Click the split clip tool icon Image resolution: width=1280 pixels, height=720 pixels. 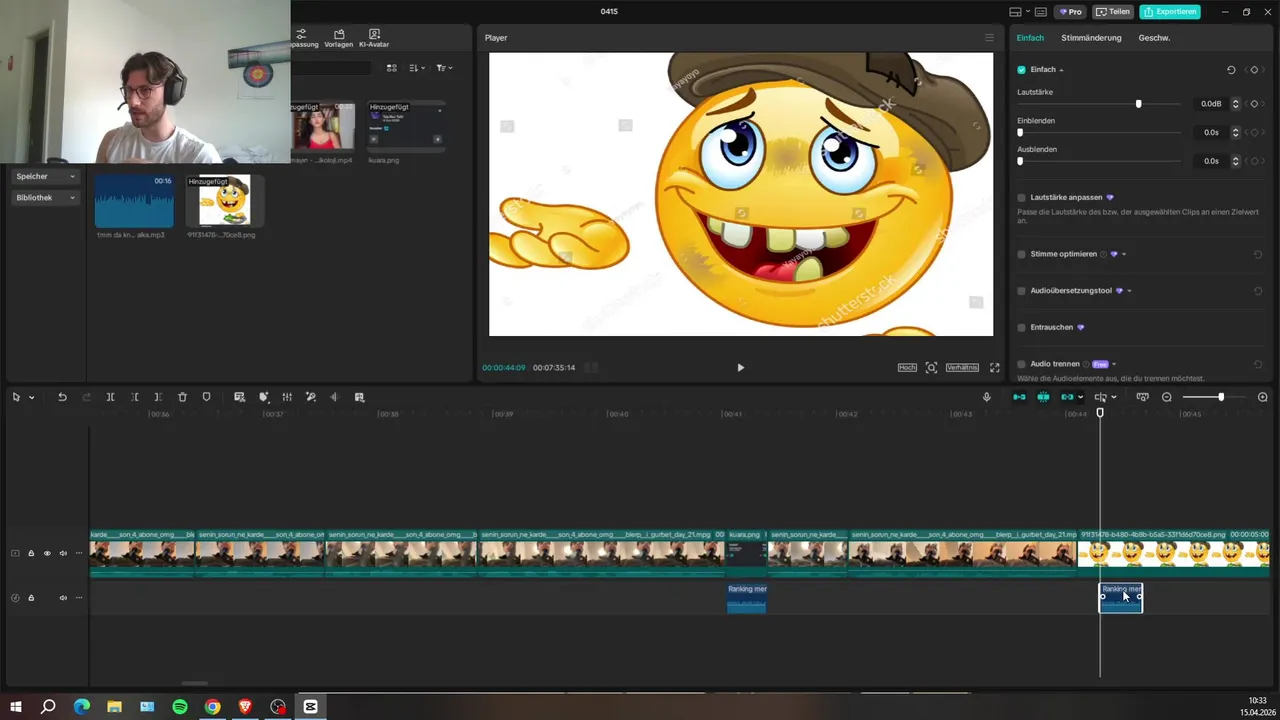110,397
